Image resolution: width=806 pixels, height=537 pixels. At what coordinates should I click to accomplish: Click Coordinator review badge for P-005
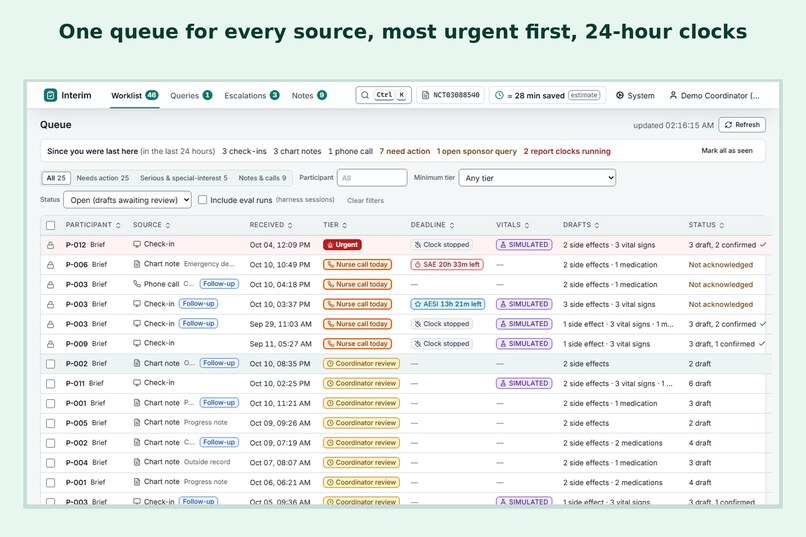tap(361, 423)
